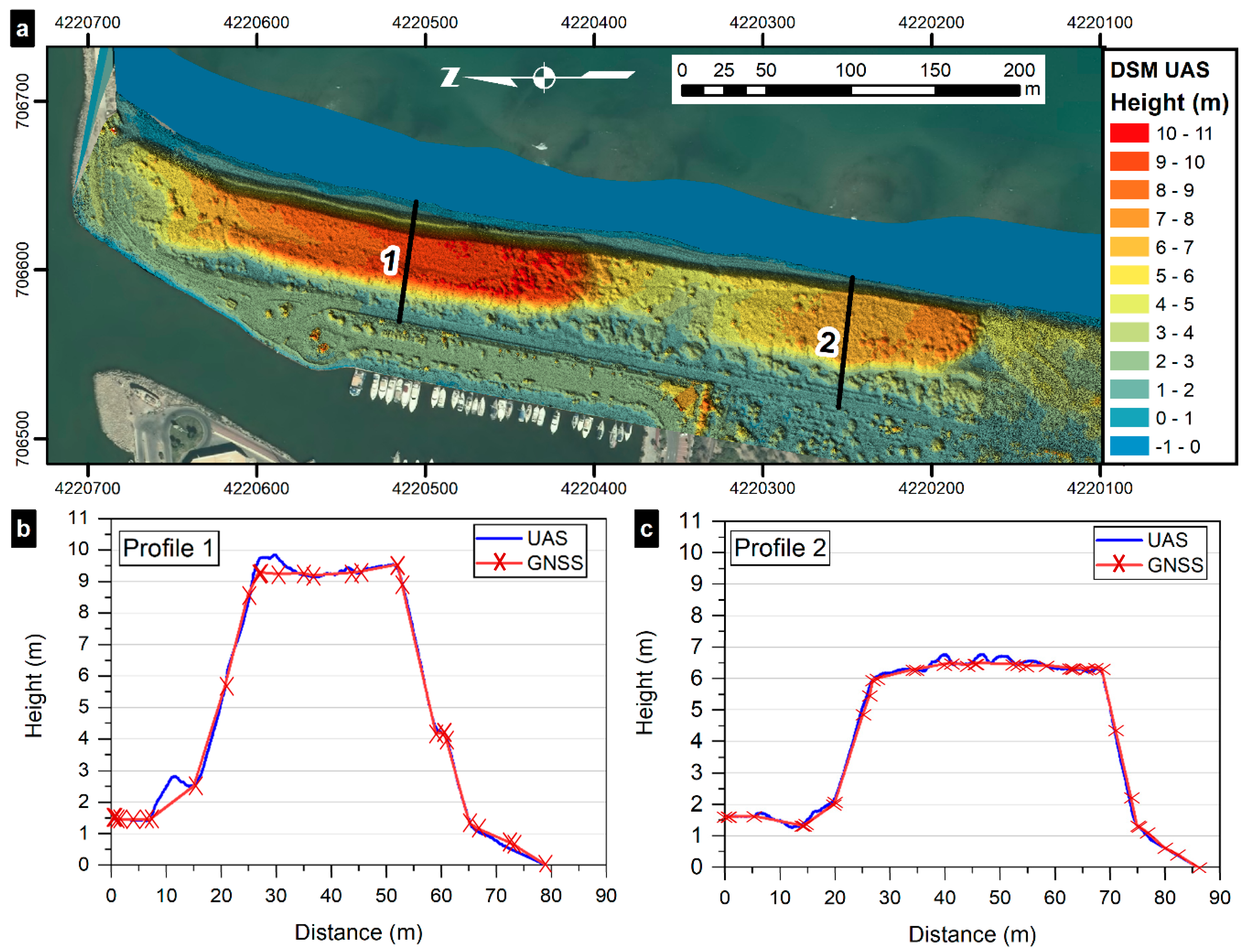Click profile line 1 on the map
Screen dimensions: 1246x952
point(408,262)
